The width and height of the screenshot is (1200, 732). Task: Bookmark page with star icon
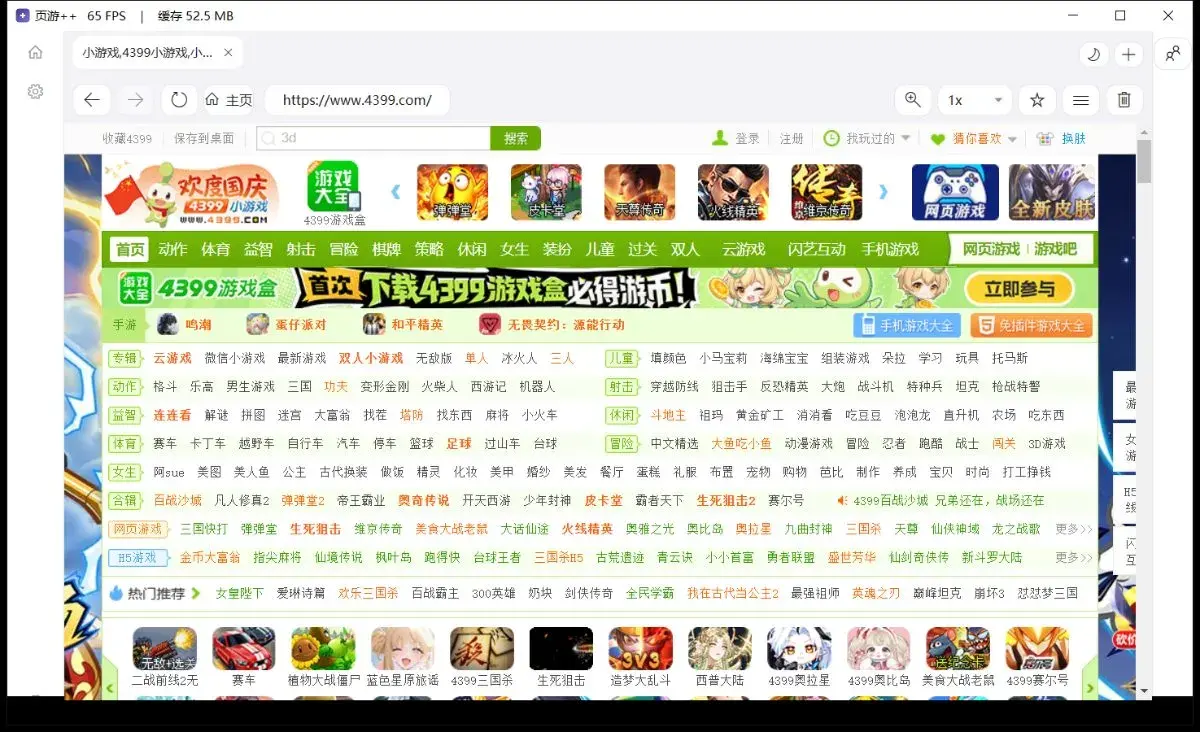1037,100
